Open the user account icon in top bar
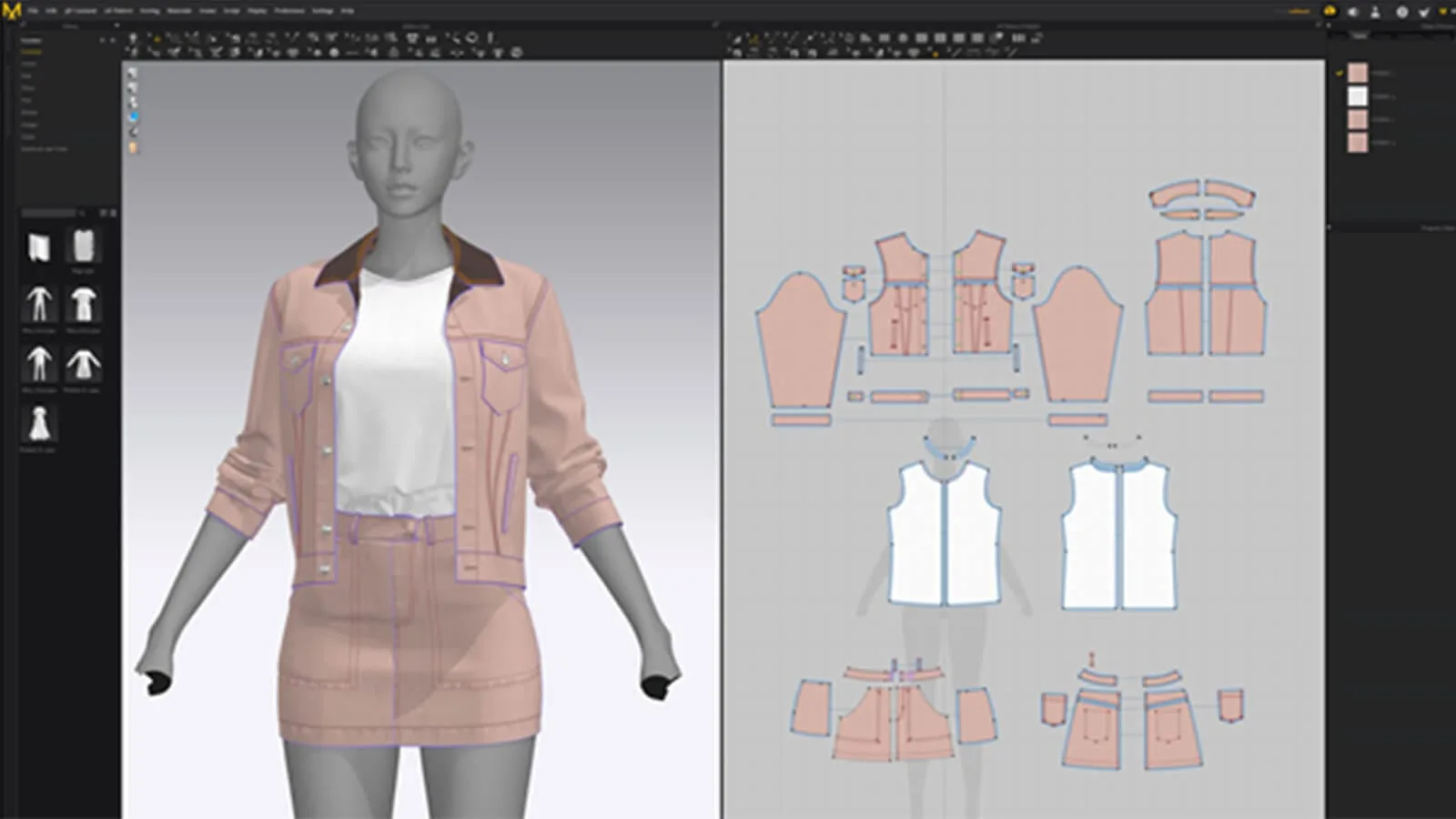This screenshot has height=819, width=1456. (x=1376, y=12)
